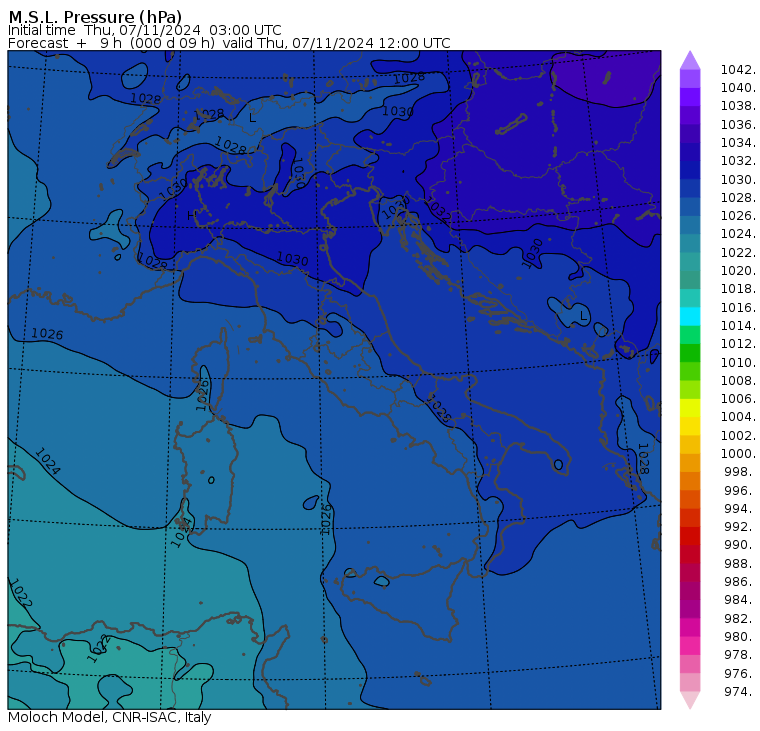The width and height of the screenshot is (760, 731).
Task: Click the '1022.' colorbar label
Action: coord(738,253)
